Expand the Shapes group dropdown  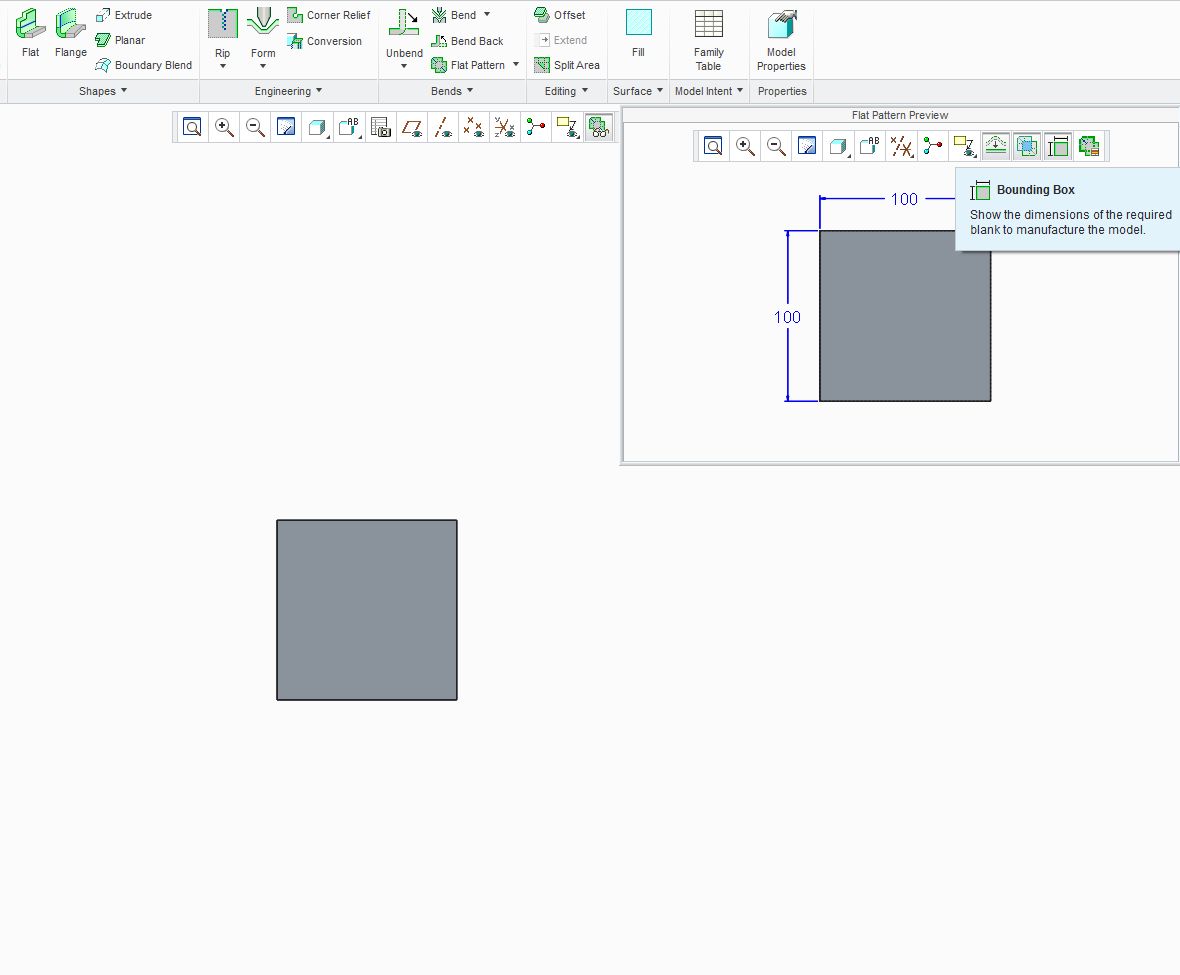[123, 91]
